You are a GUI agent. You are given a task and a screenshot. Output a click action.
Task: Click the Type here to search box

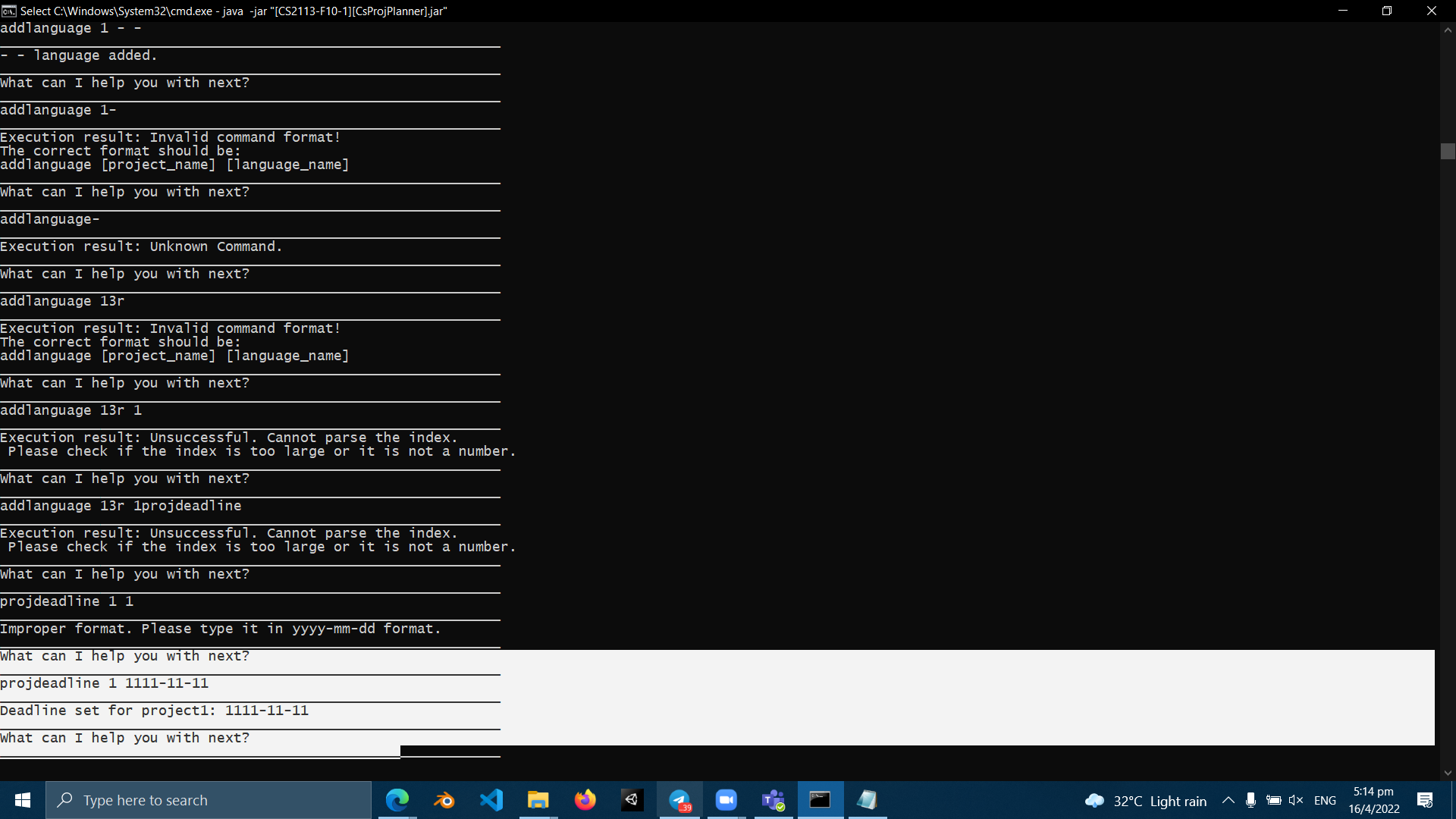[209, 800]
